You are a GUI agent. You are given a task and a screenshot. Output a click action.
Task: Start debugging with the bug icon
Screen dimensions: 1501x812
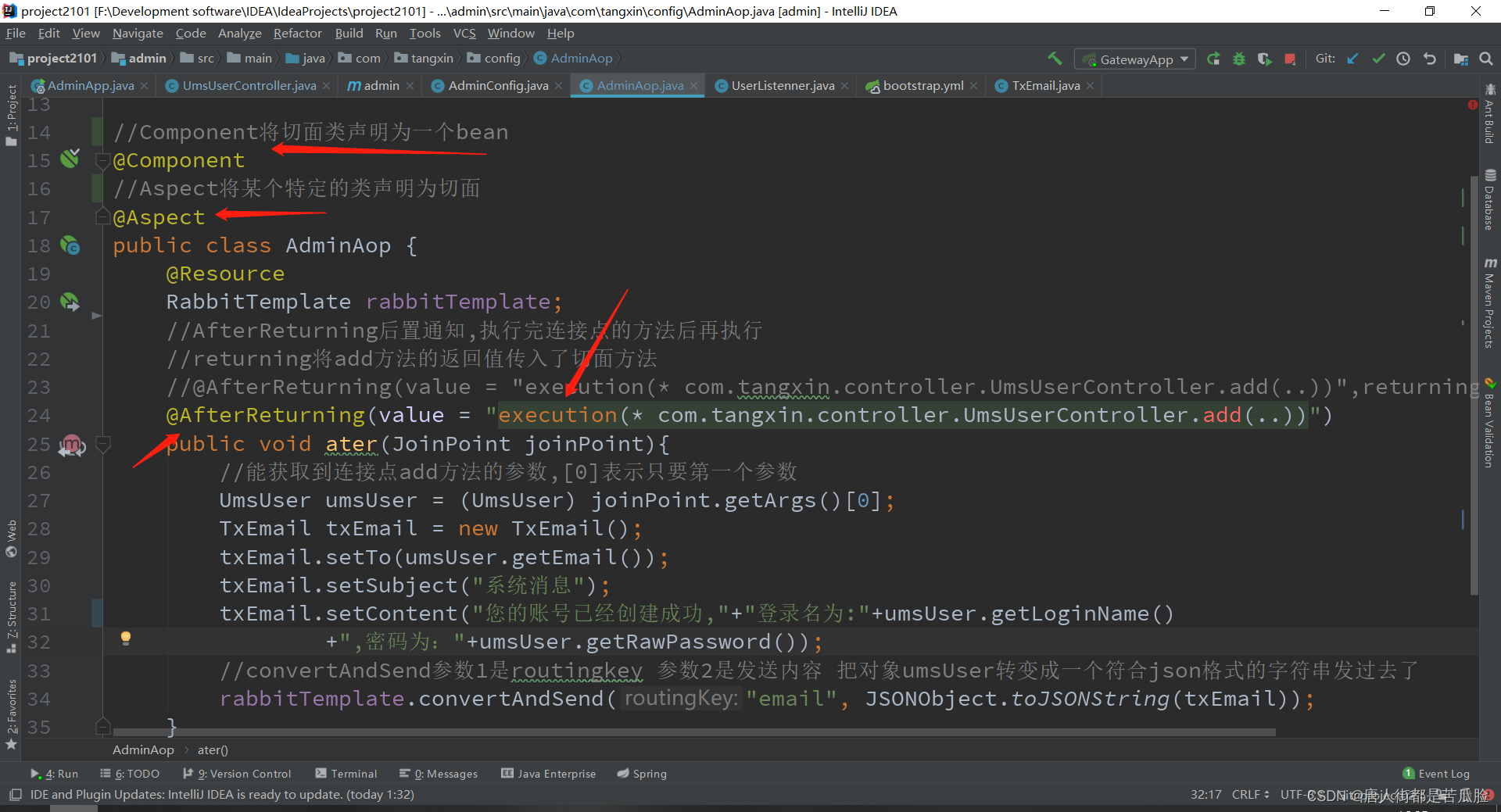pyautogui.click(x=1239, y=59)
